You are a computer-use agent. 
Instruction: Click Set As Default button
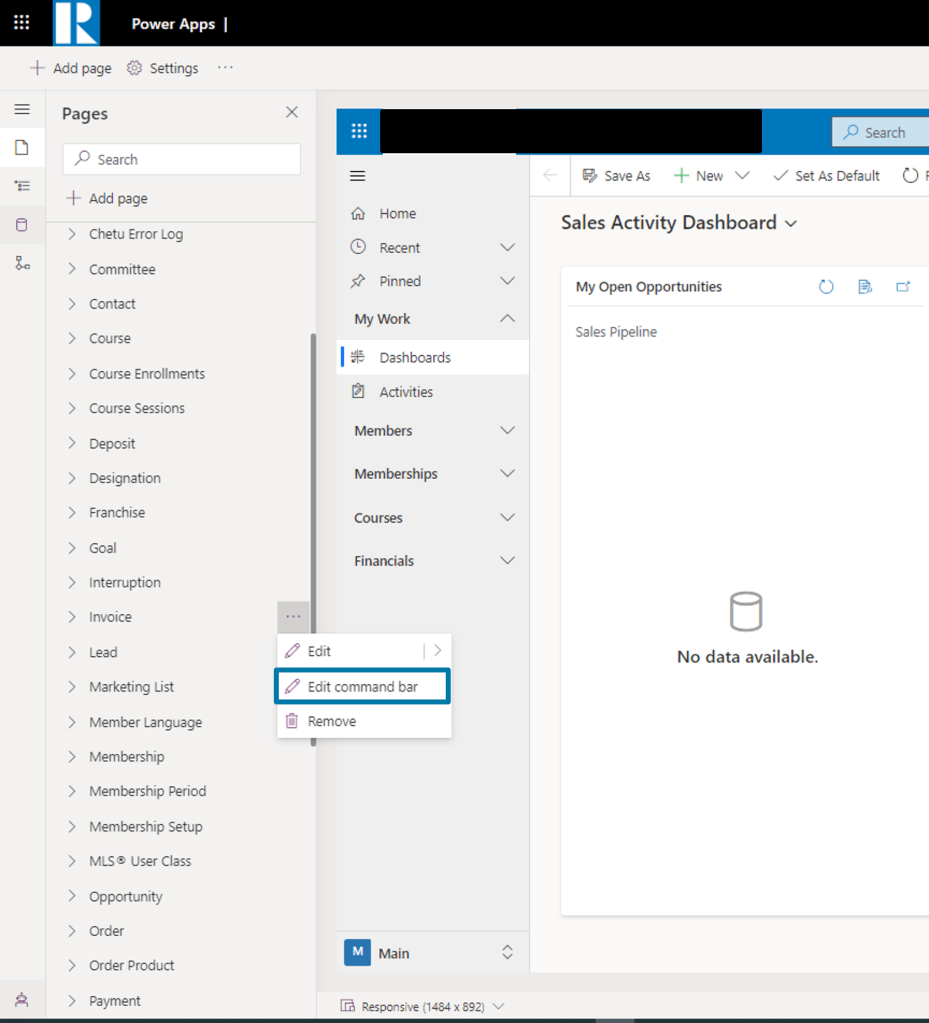(x=826, y=176)
